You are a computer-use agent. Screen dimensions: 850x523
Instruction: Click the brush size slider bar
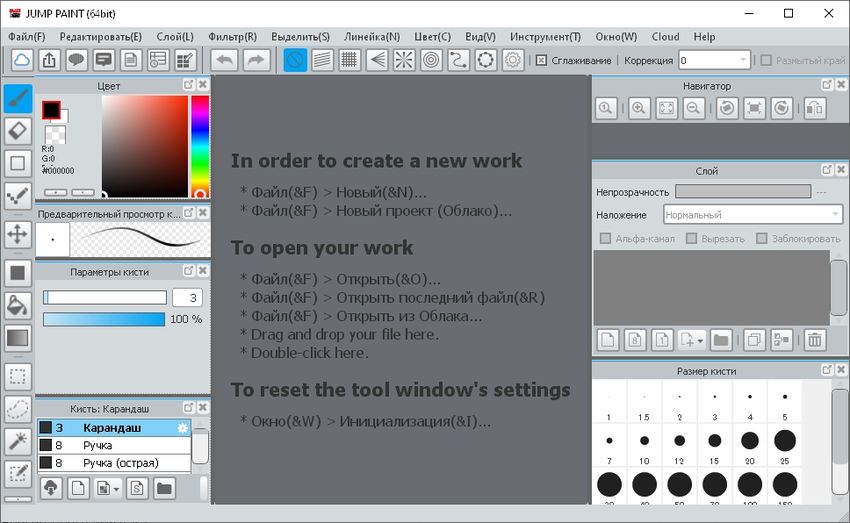point(105,297)
